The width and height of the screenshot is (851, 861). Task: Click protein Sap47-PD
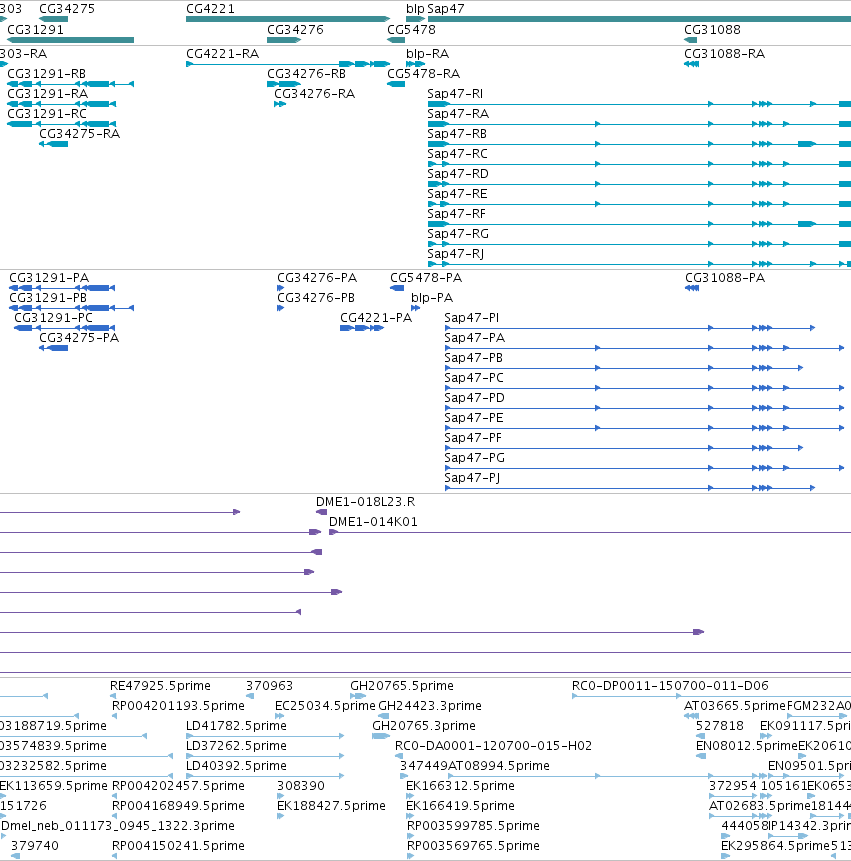[474, 398]
